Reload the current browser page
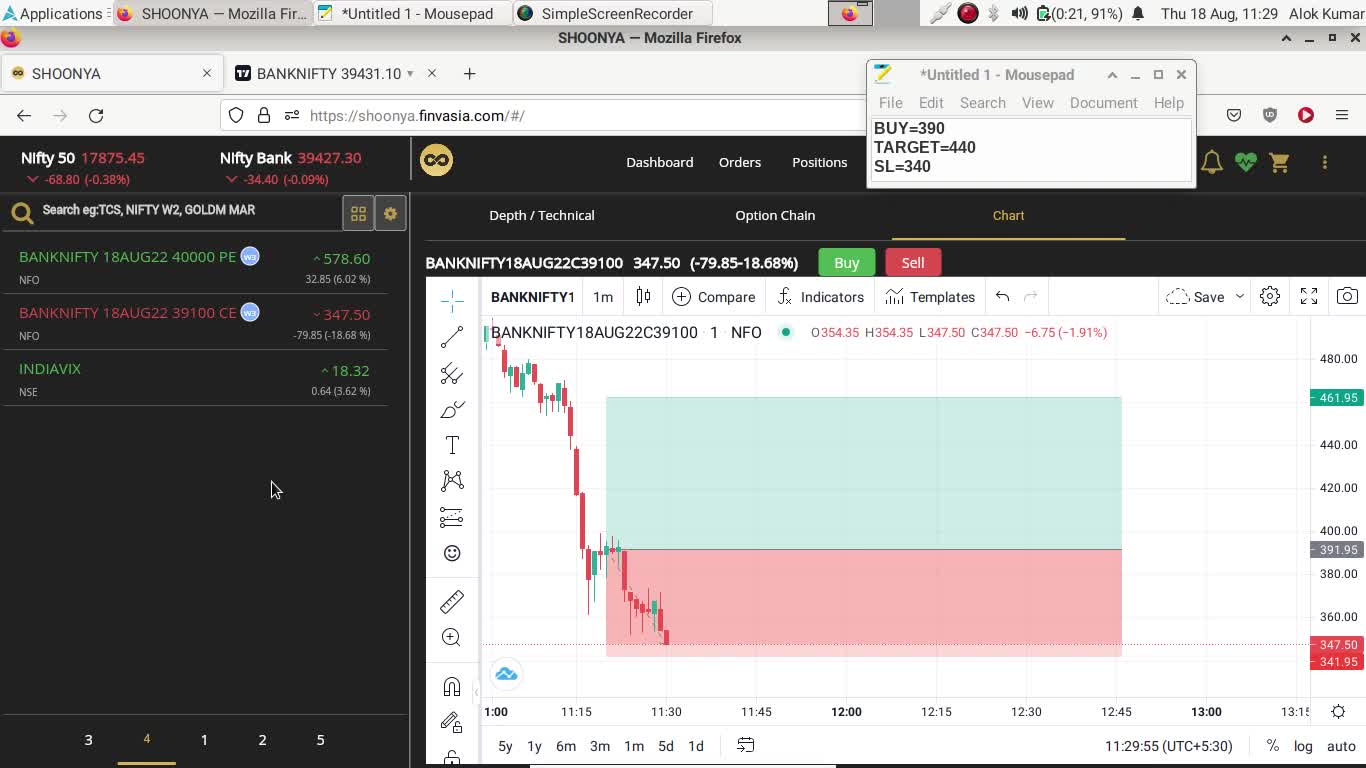Screen dimensions: 1366x768 click(x=96, y=116)
